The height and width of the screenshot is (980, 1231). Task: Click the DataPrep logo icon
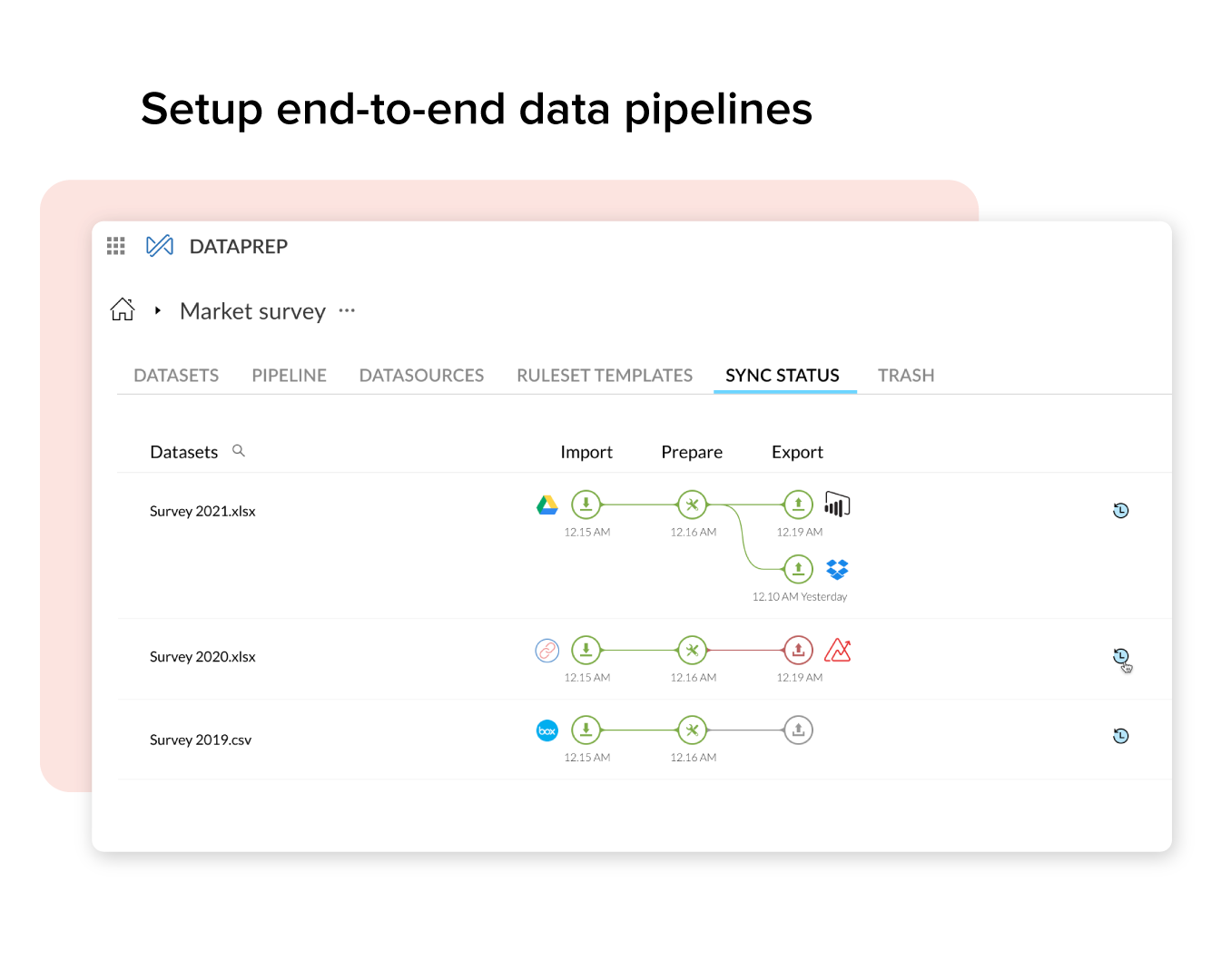[x=160, y=246]
